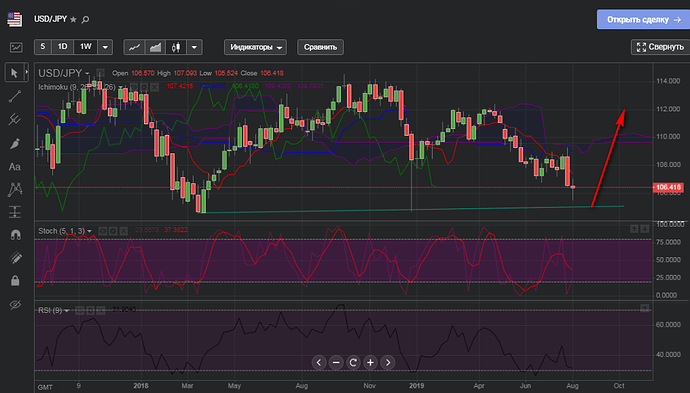This screenshot has width=690, height=393.
Task: Select the measure tool in sidebar
Action: pyautogui.click(x=15, y=212)
